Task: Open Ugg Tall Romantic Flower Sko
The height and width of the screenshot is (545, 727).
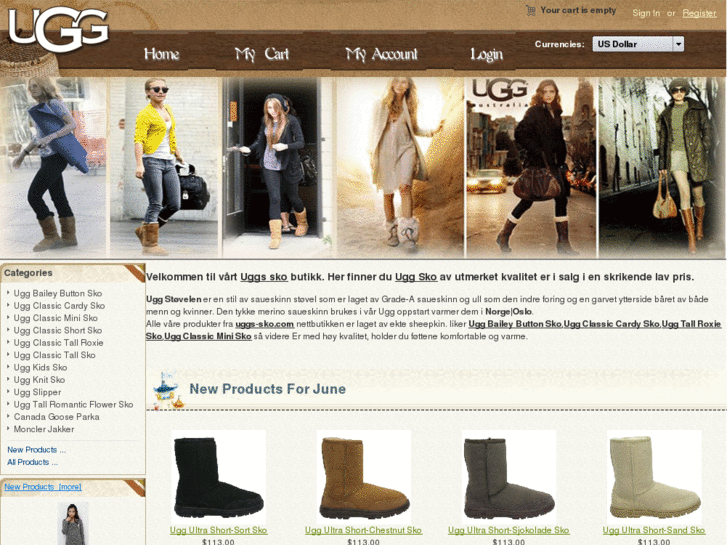Action: (x=73, y=404)
